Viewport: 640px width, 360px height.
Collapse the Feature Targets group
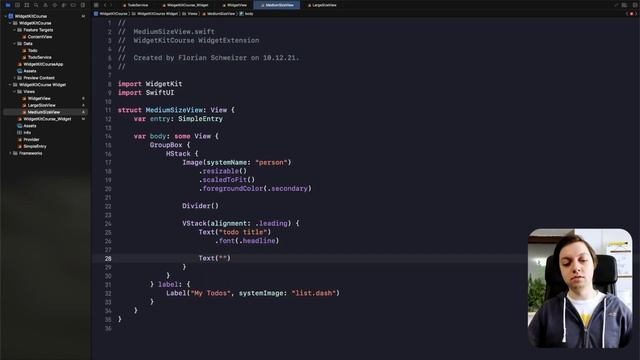(x=15, y=30)
